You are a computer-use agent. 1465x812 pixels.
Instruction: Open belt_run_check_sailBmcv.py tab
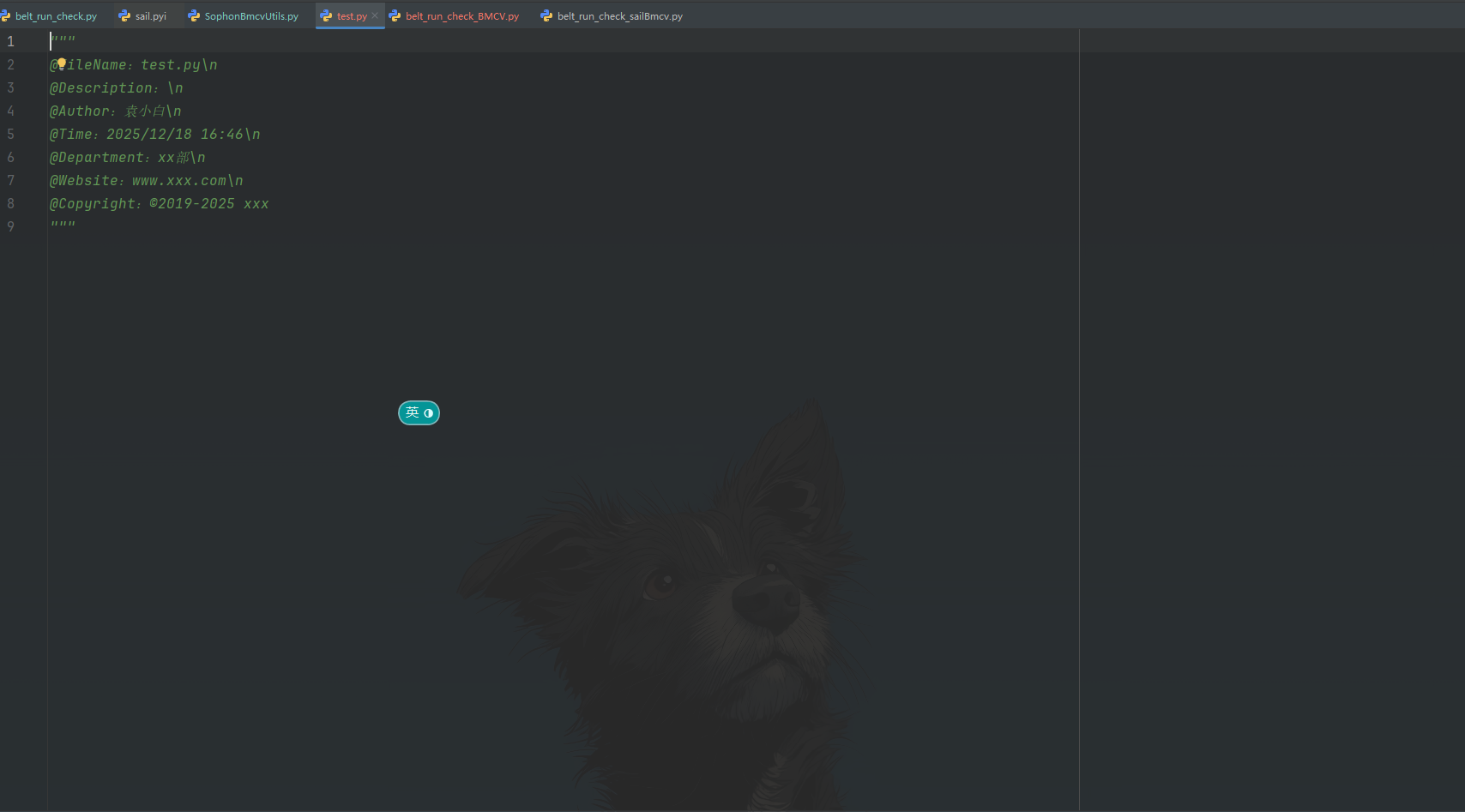click(612, 16)
